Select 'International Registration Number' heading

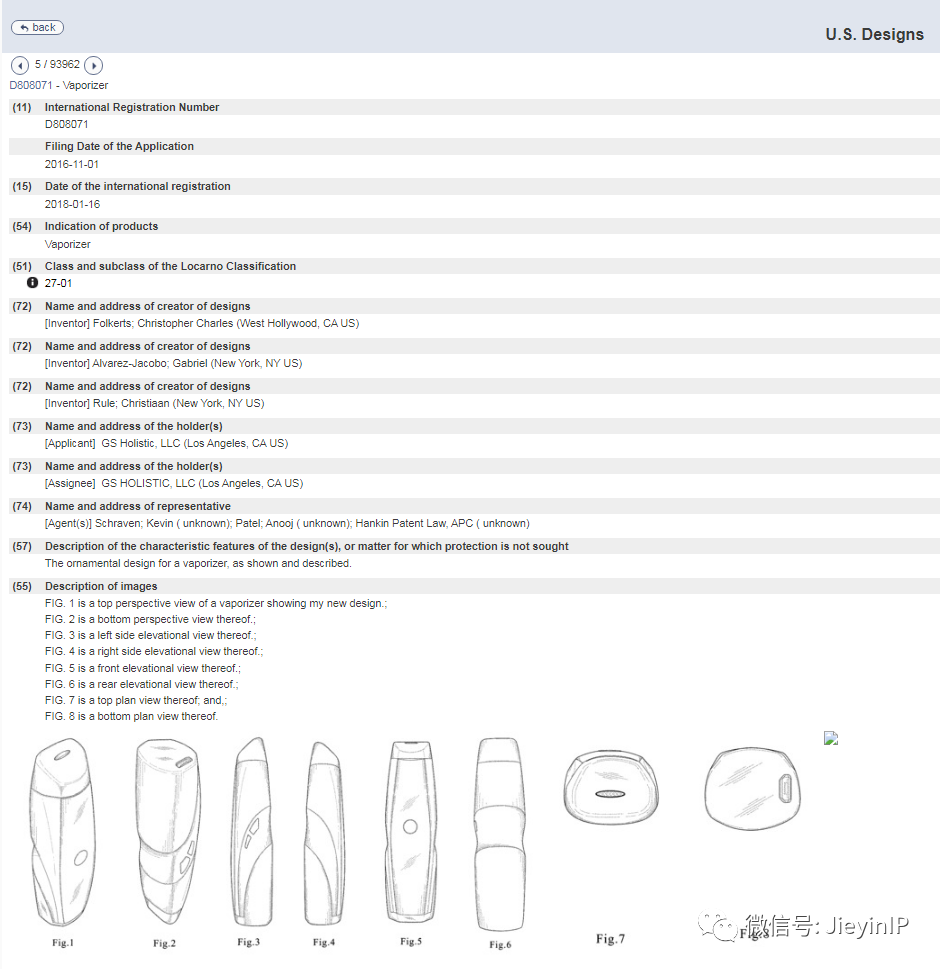coord(132,107)
